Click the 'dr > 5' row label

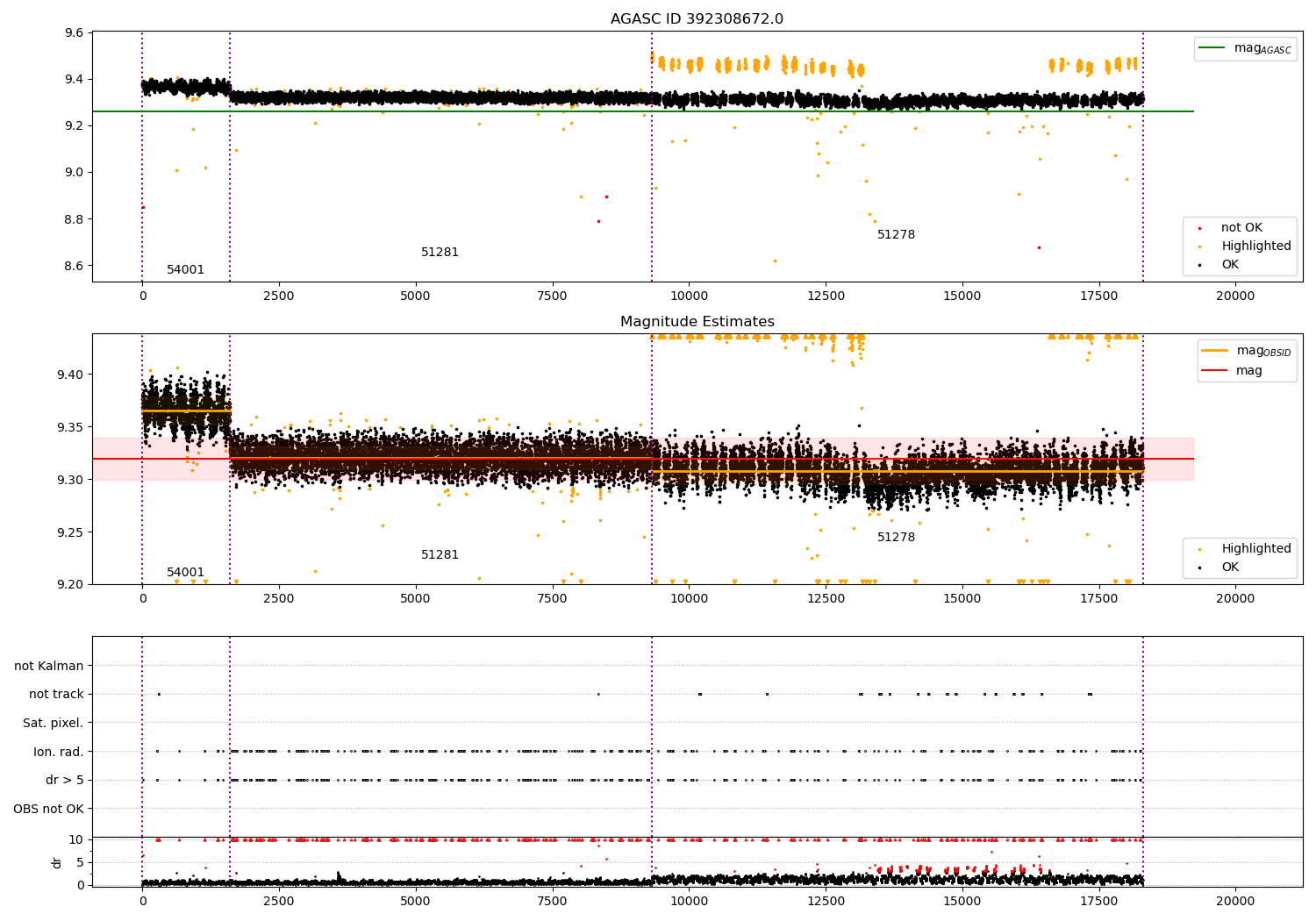(x=65, y=781)
